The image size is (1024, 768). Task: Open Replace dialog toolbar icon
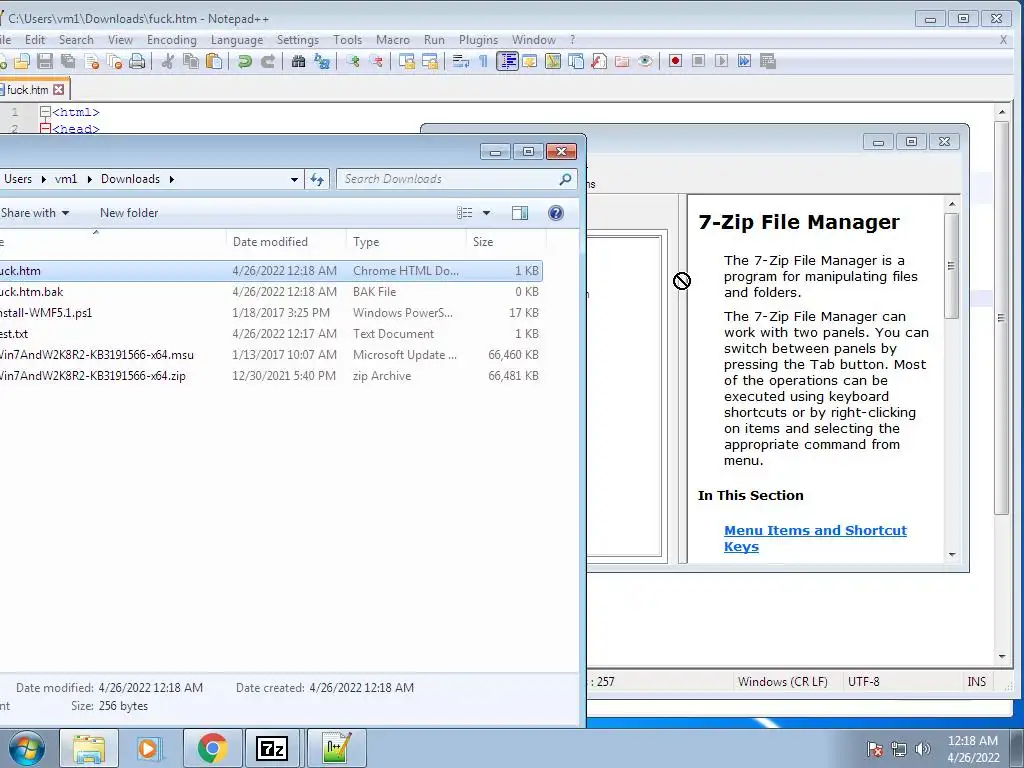pyautogui.click(x=321, y=61)
